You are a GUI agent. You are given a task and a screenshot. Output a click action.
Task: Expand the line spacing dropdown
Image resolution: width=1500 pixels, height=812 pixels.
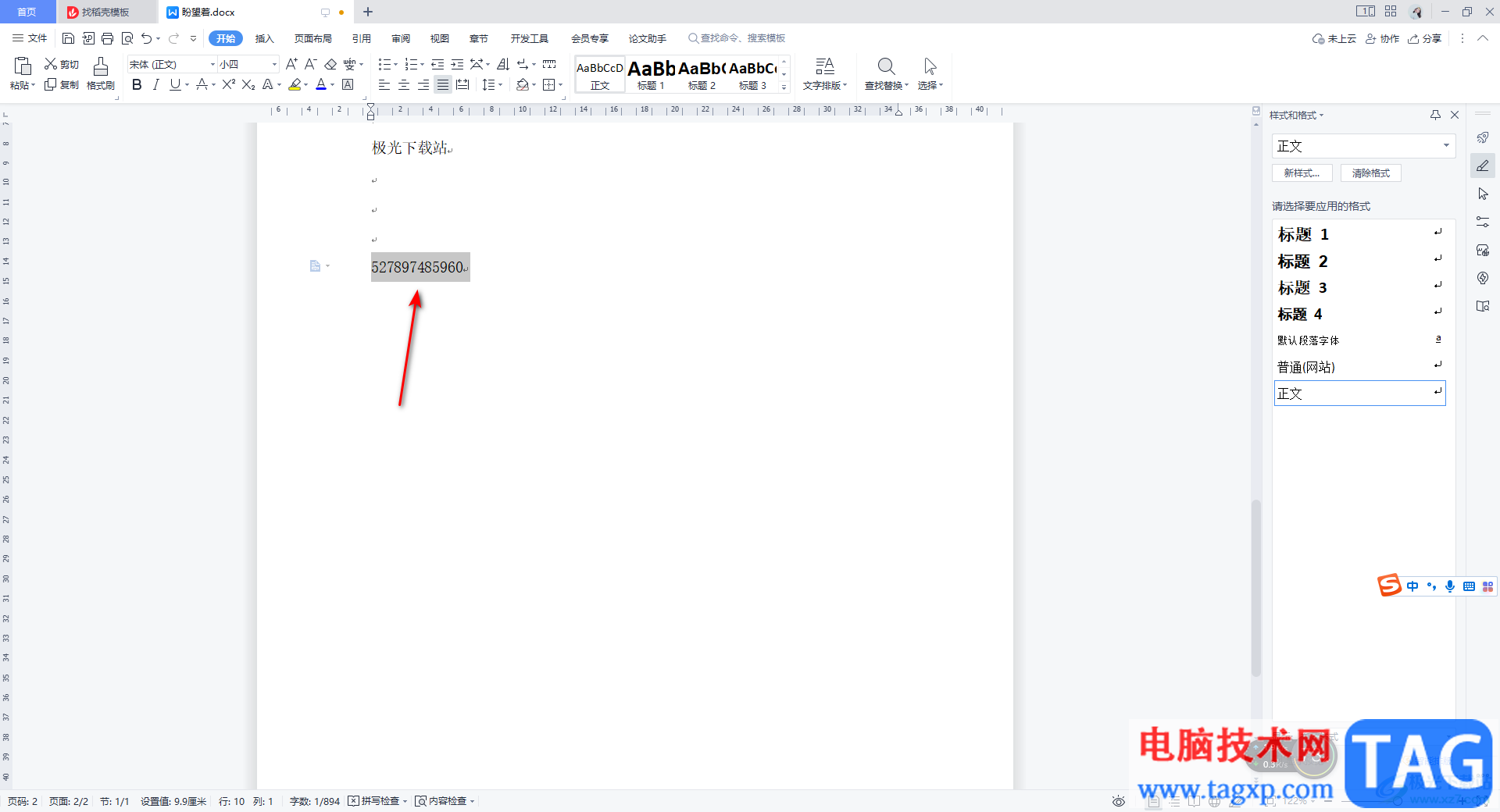tap(500, 85)
